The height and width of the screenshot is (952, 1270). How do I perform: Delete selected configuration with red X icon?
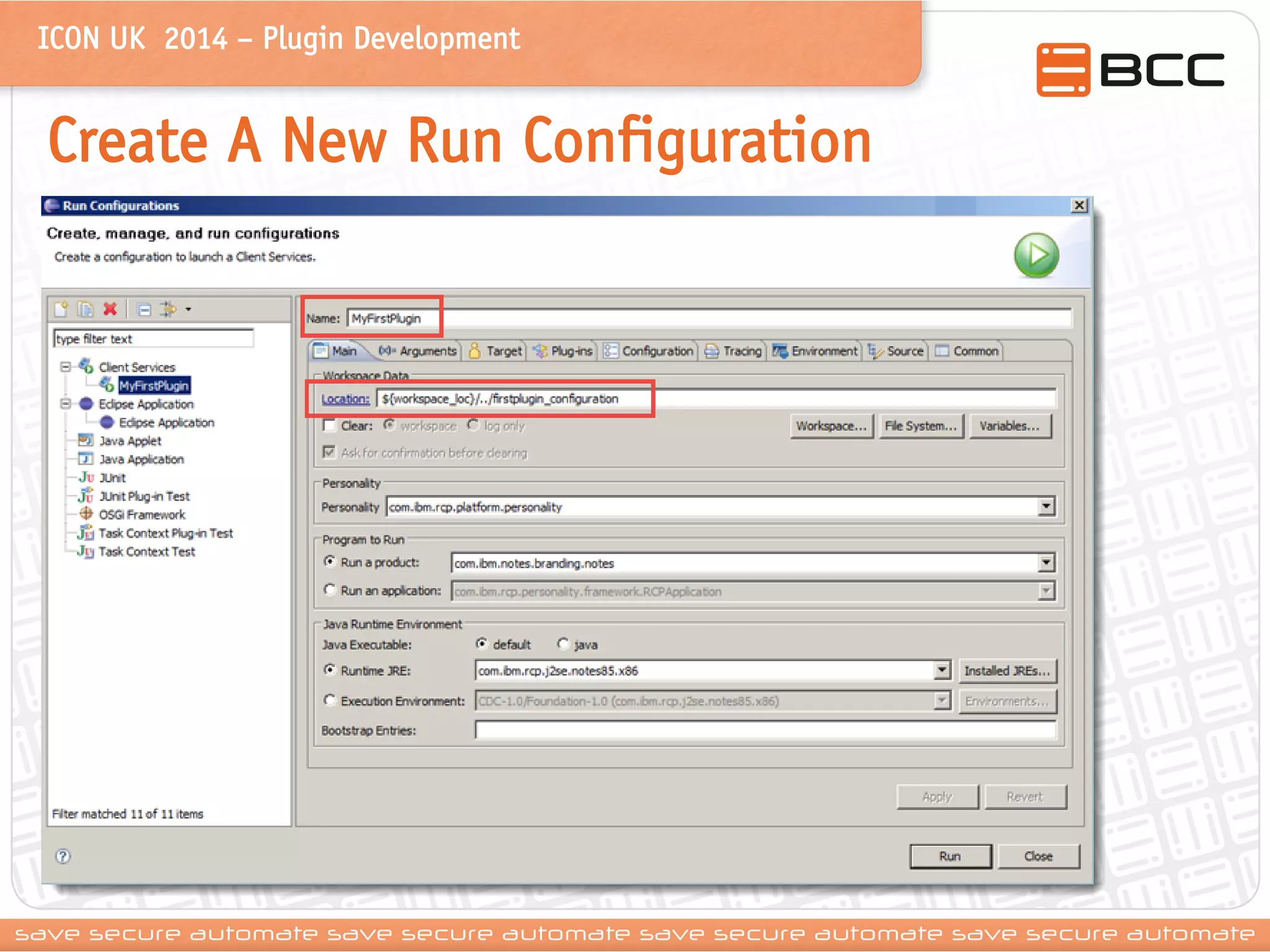click(110, 309)
